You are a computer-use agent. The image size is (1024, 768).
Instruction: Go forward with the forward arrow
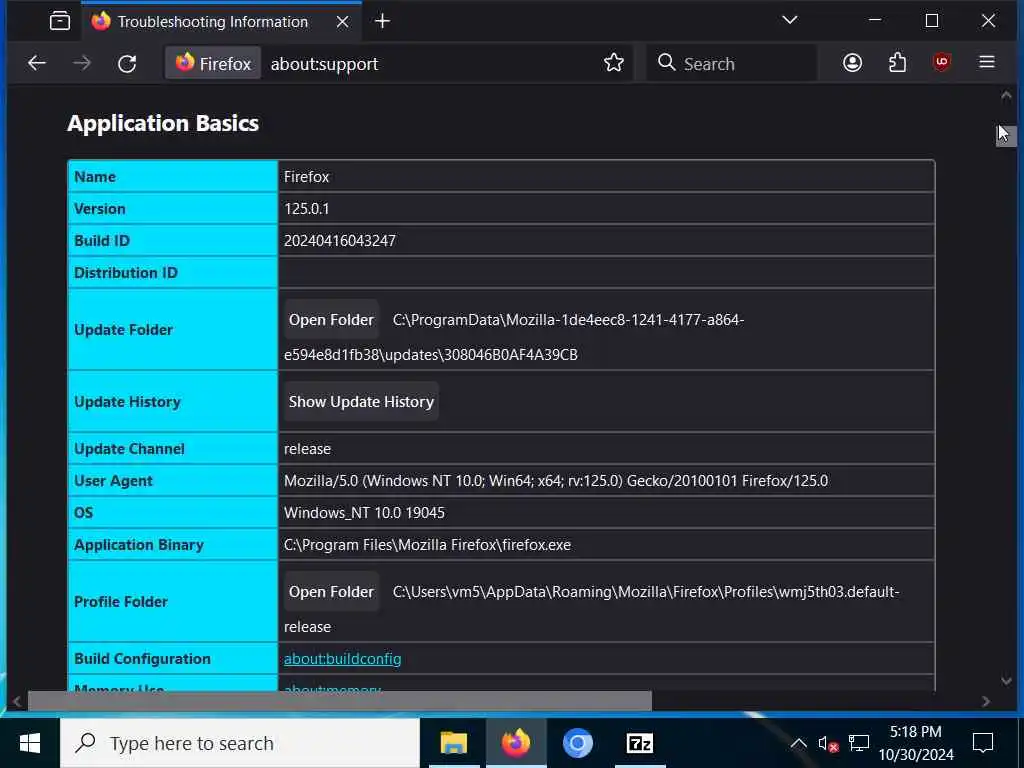[x=82, y=63]
